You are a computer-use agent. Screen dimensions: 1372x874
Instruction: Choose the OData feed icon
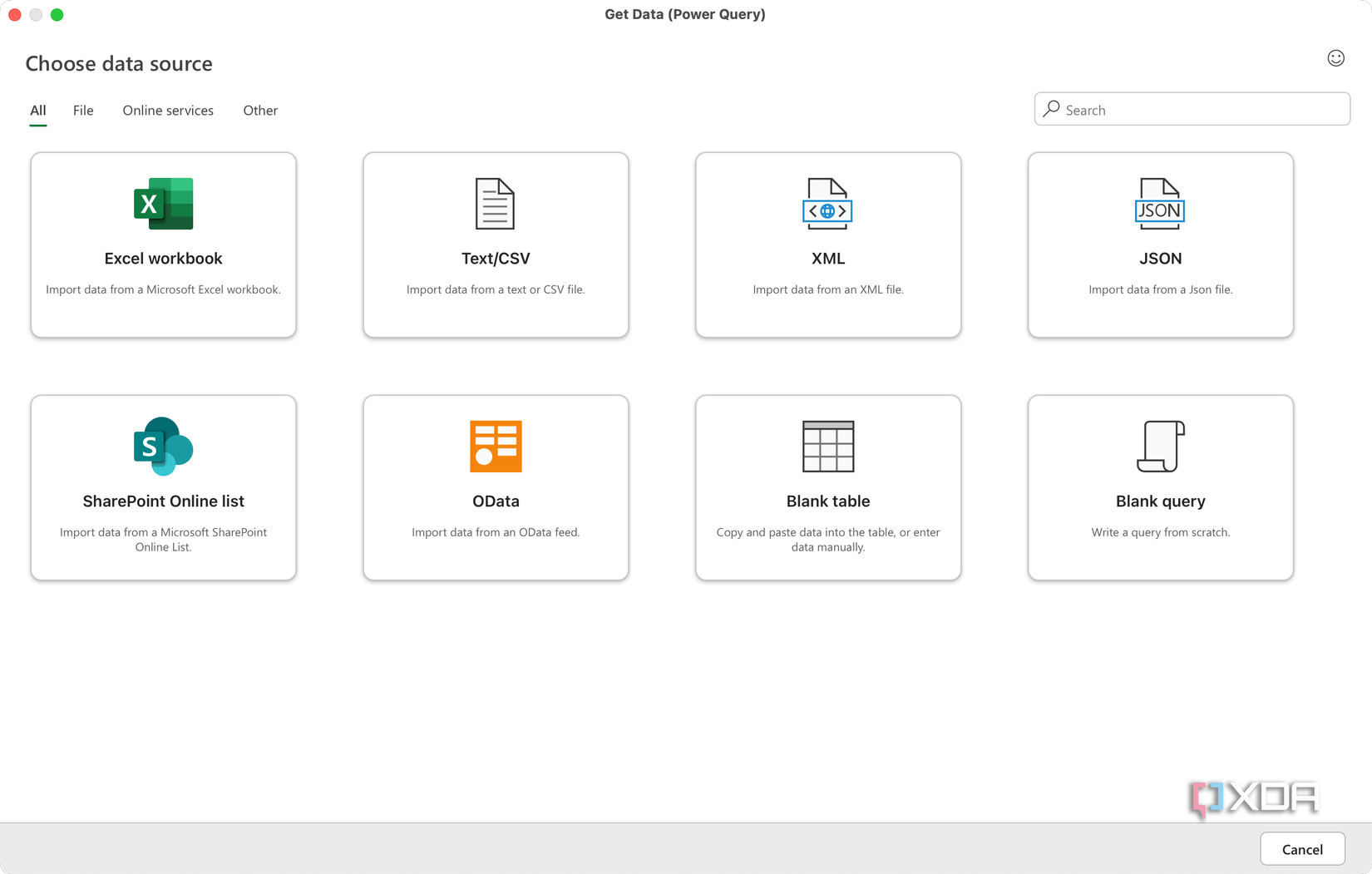pos(496,446)
